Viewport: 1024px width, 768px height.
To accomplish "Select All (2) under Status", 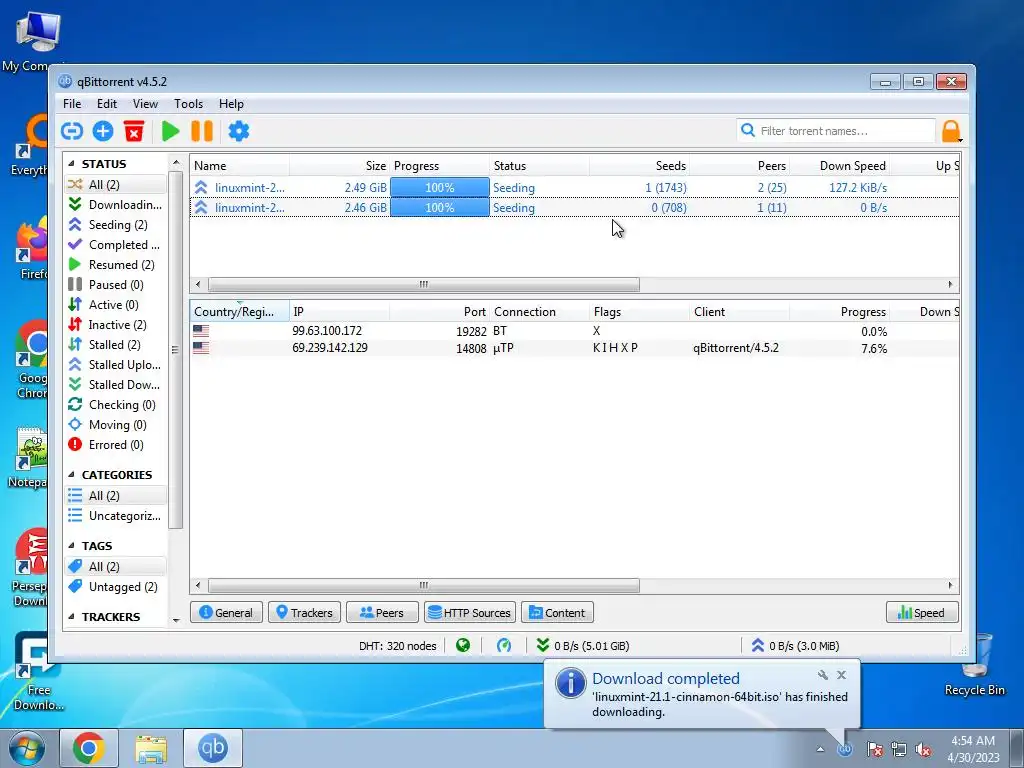I will tap(116, 185).
